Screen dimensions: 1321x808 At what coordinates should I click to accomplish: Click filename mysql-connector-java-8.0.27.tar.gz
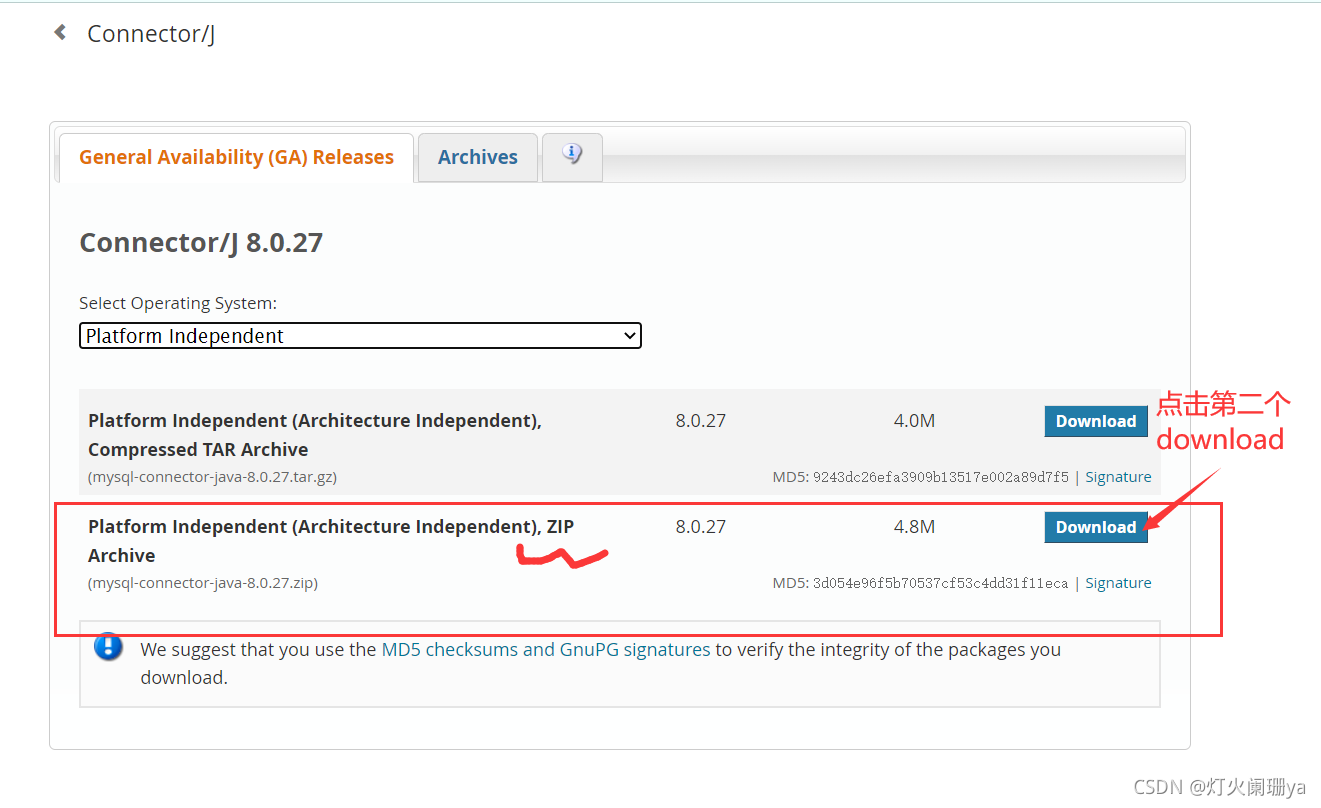click(x=212, y=477)
